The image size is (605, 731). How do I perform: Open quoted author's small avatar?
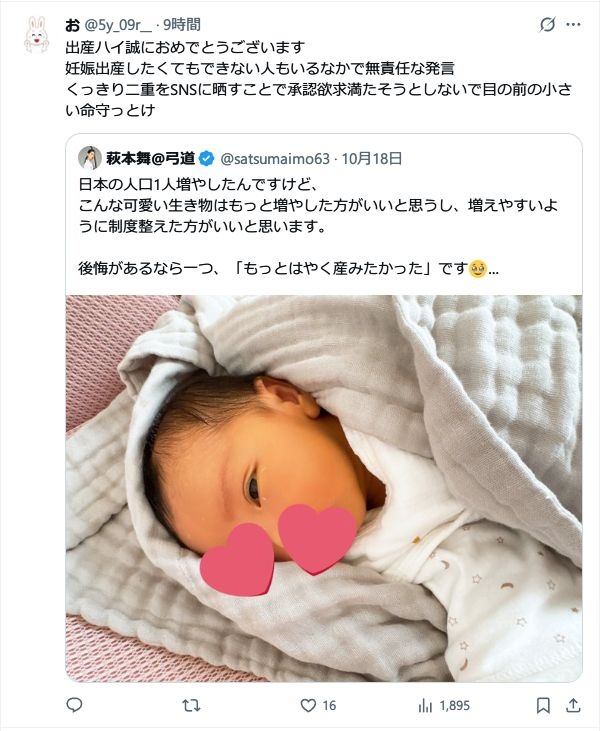click(89, 158)
